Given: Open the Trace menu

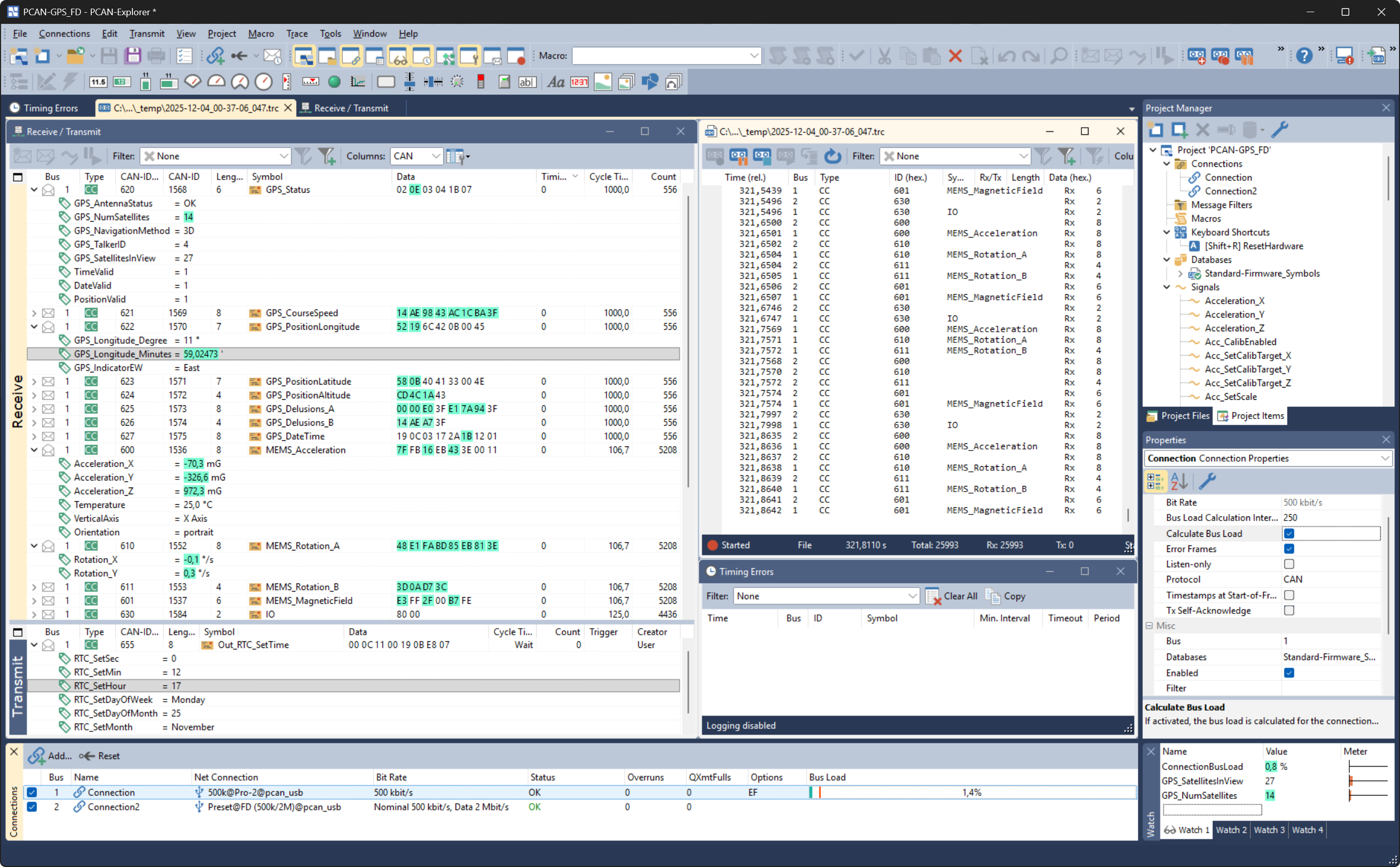Looking at the screenshot, I should point(297,33).
